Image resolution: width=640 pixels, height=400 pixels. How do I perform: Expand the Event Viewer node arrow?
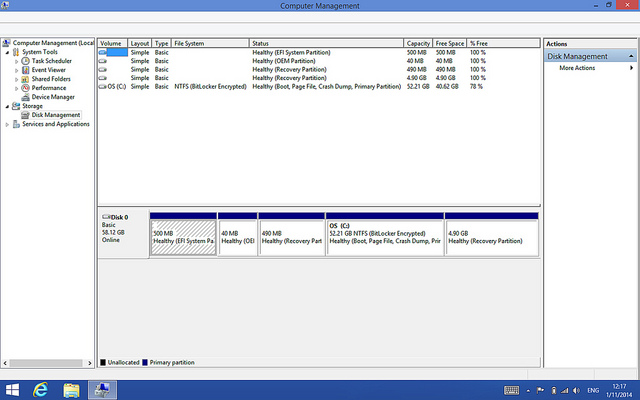pyautogui.click(x=16, y=70)
